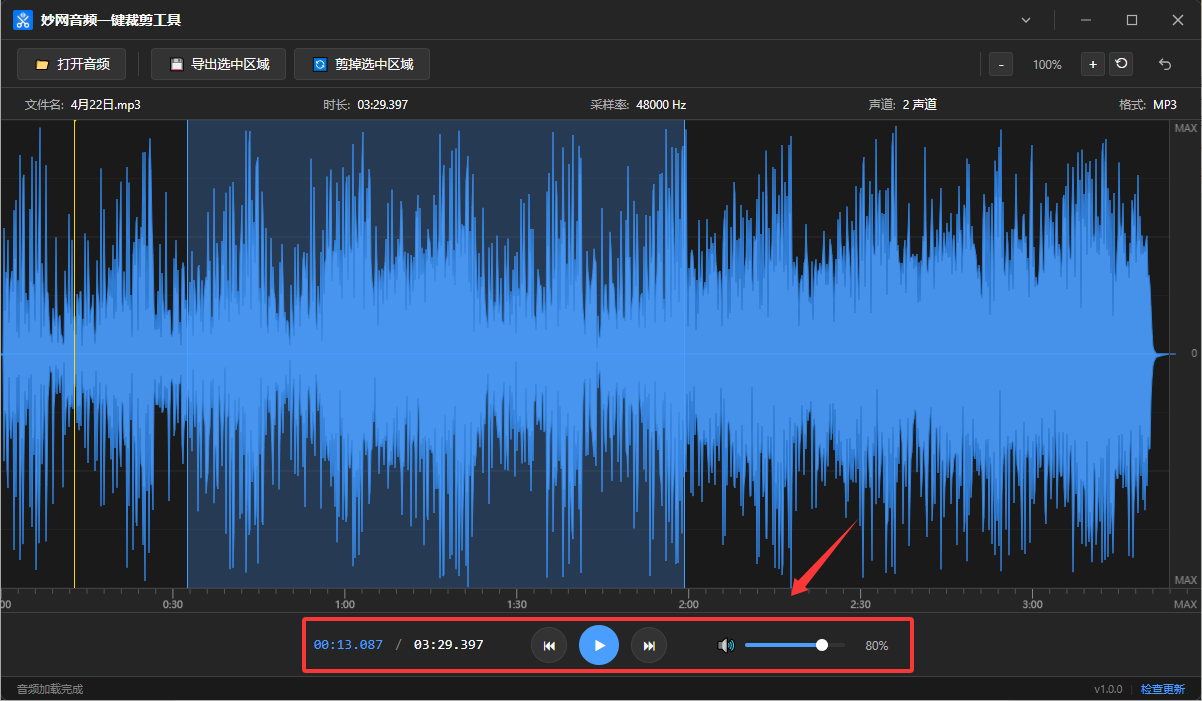Undo last action with the back arrow
The height and width of the screenshot is (701, 1202).
[x=1165, y=64]
